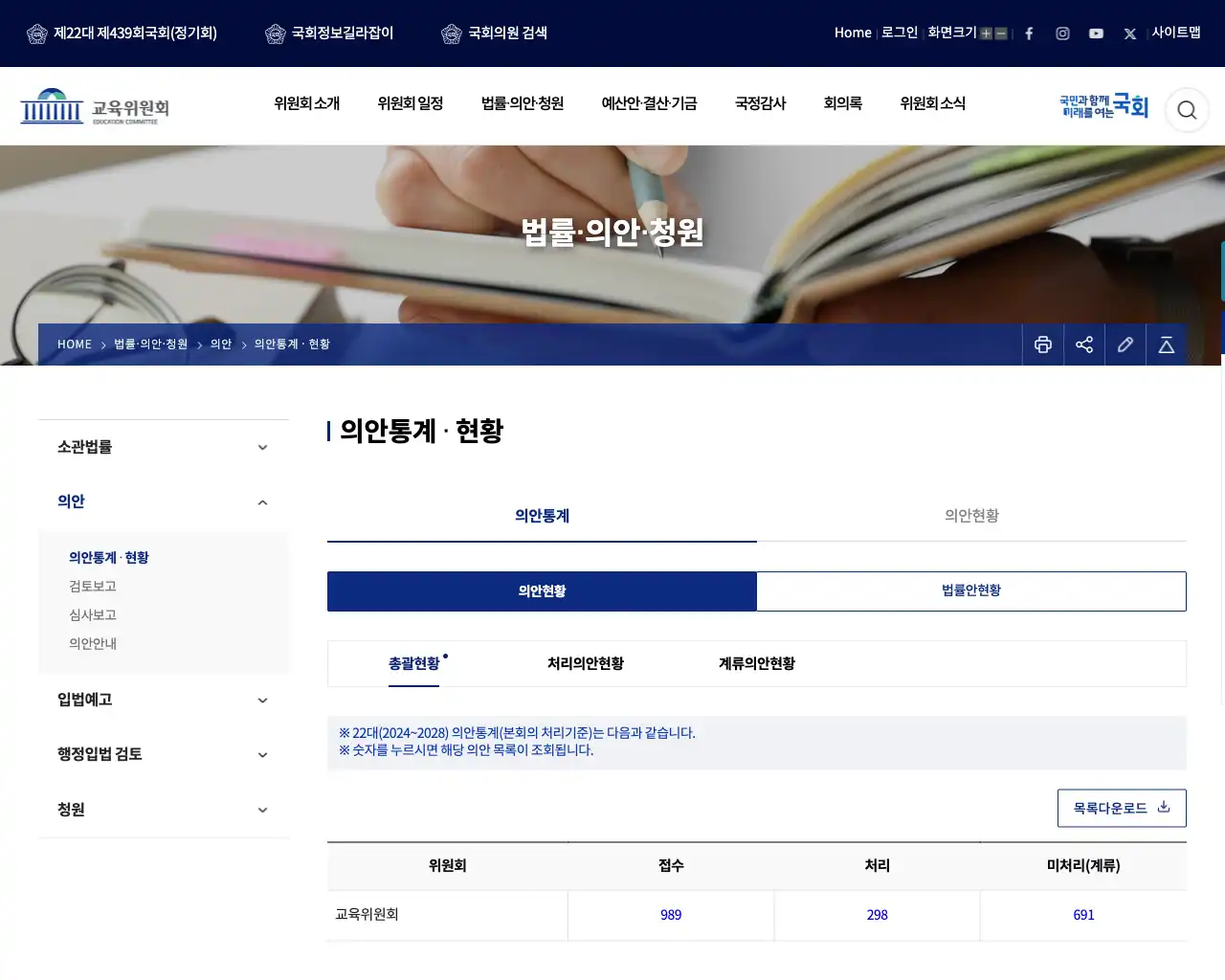Decrease screen size with the minus icon
Image resolution: width=1225 pixels, height=980 pixels.
1001,33
